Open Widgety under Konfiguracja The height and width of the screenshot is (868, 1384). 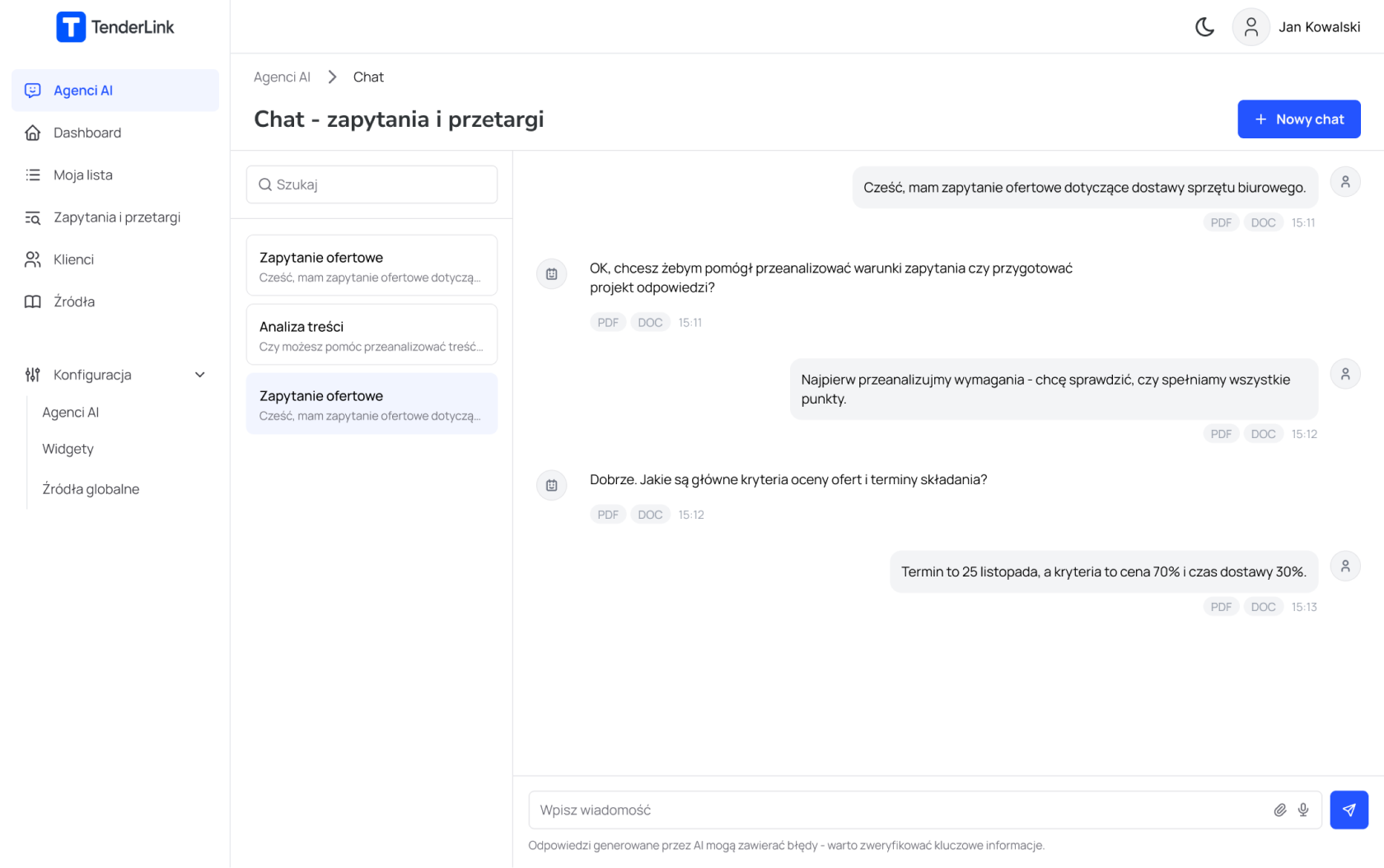click(68, 449)
